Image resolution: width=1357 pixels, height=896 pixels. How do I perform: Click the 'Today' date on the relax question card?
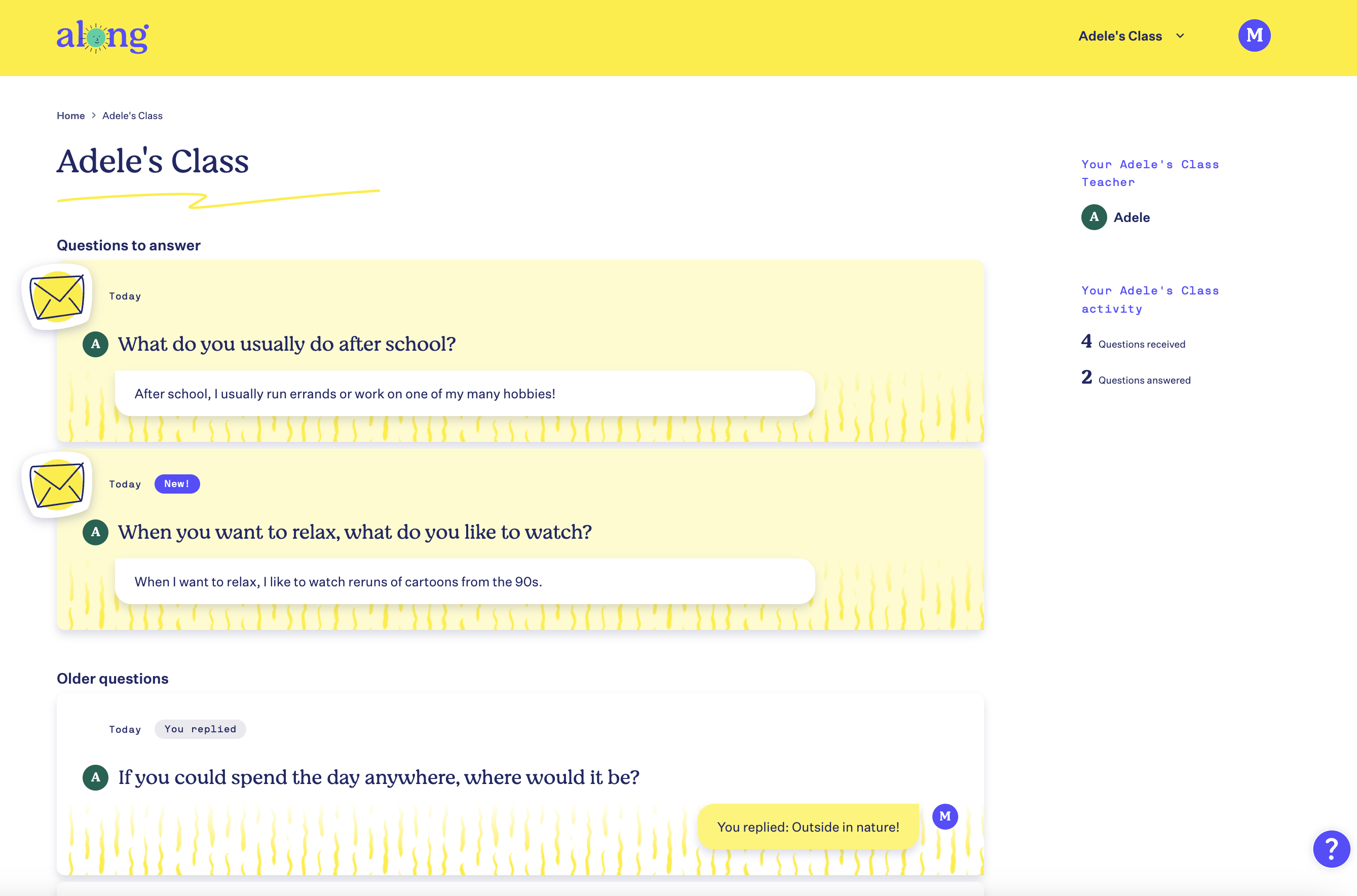(125, 484)
